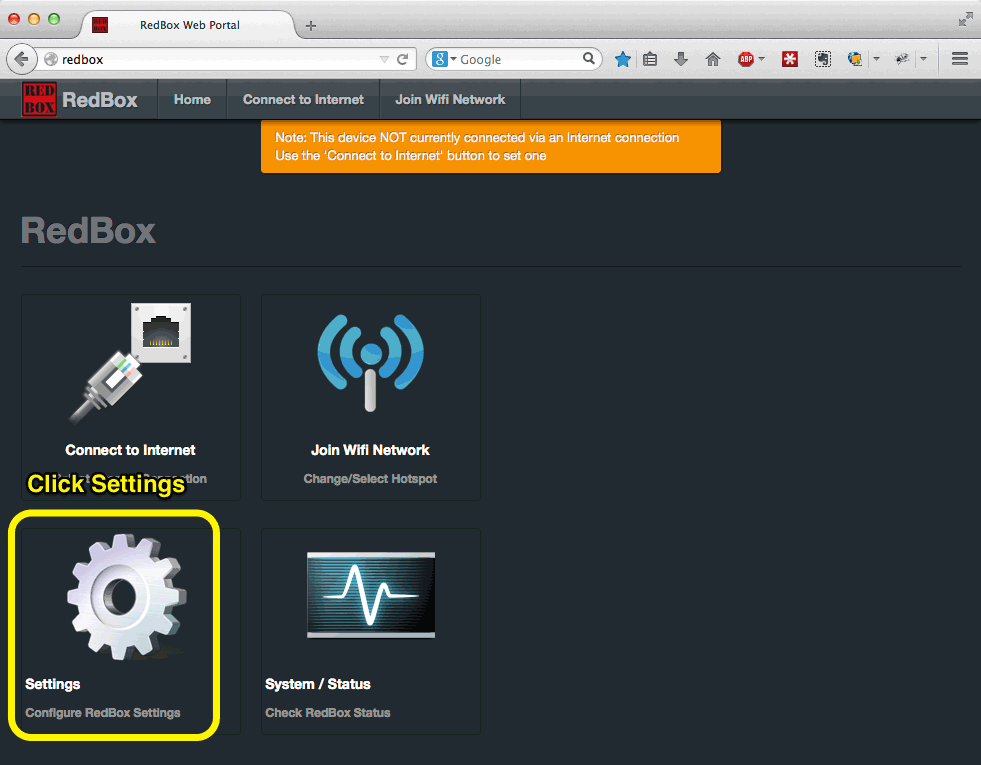Image resolution: width=981 pixels, height=765 pixels.
Task: Click the Ethernet cable Connect to Internet image
Action: point(131,363)
